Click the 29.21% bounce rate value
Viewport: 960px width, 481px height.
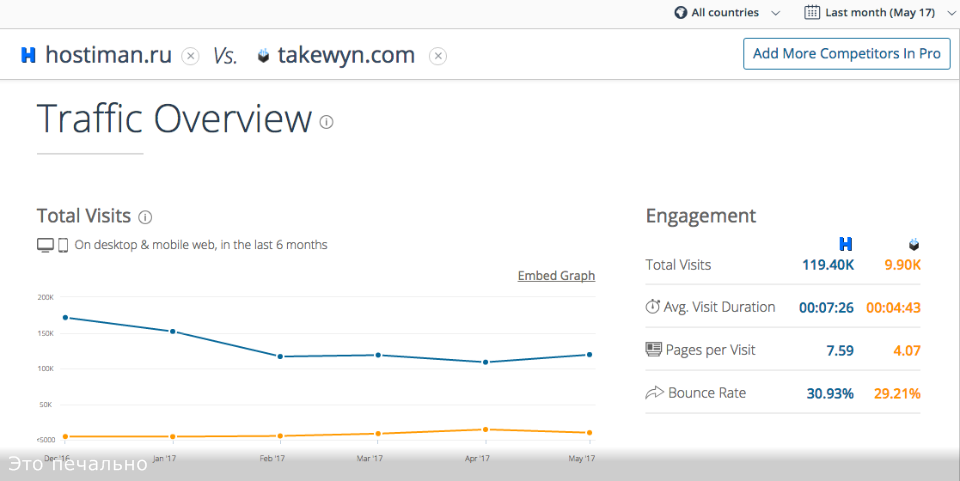897,393
